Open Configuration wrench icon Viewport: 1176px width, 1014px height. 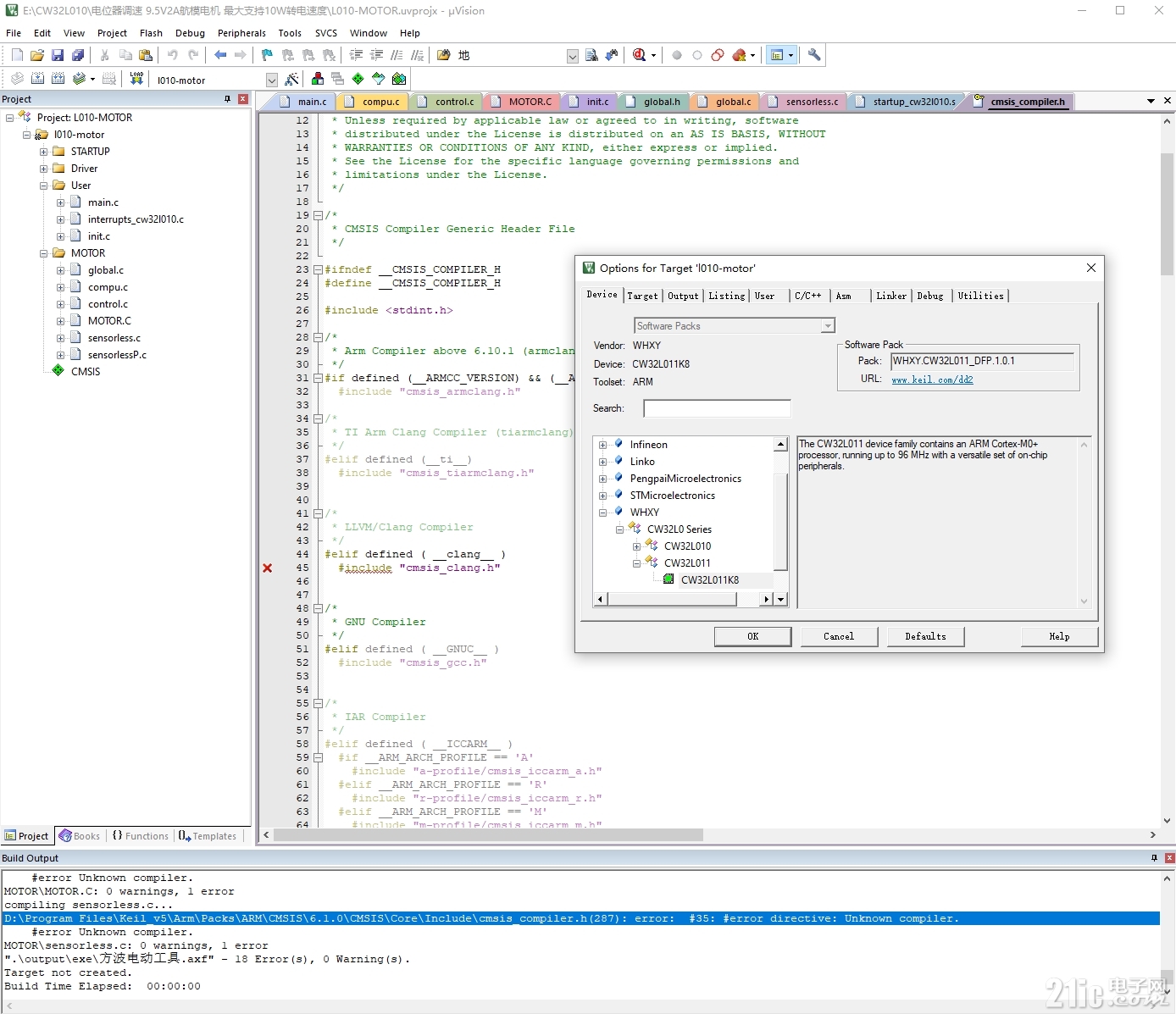814,55
